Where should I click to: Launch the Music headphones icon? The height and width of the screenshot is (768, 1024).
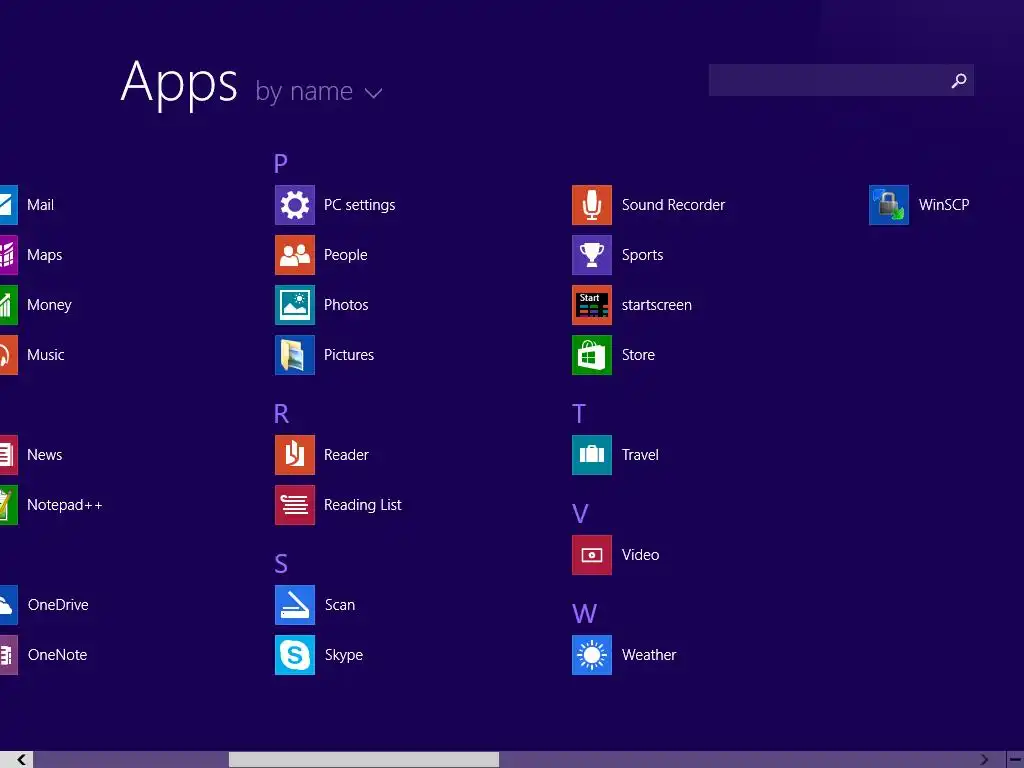8,355
